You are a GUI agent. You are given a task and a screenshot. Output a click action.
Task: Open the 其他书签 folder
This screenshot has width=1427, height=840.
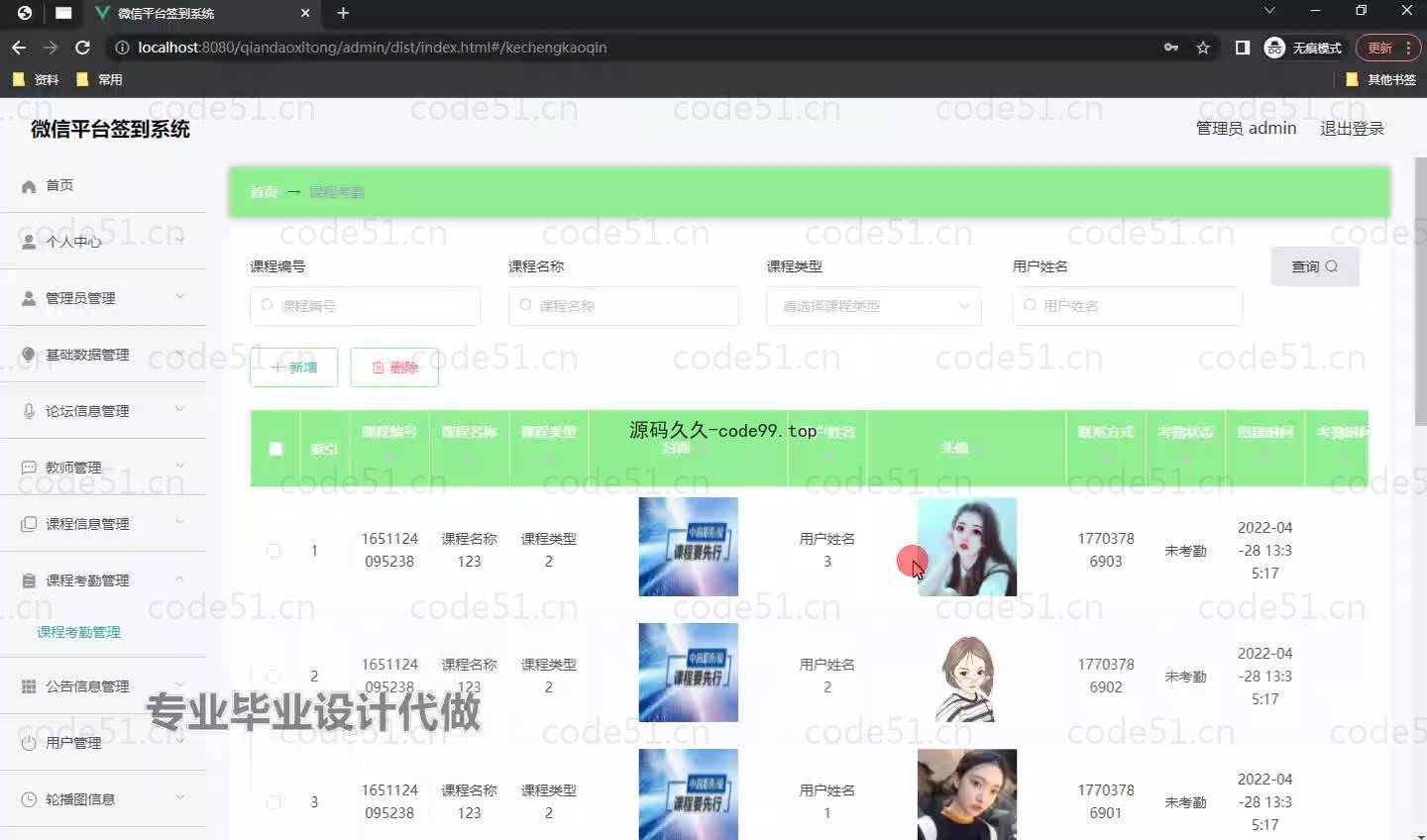click(1381, 79)
